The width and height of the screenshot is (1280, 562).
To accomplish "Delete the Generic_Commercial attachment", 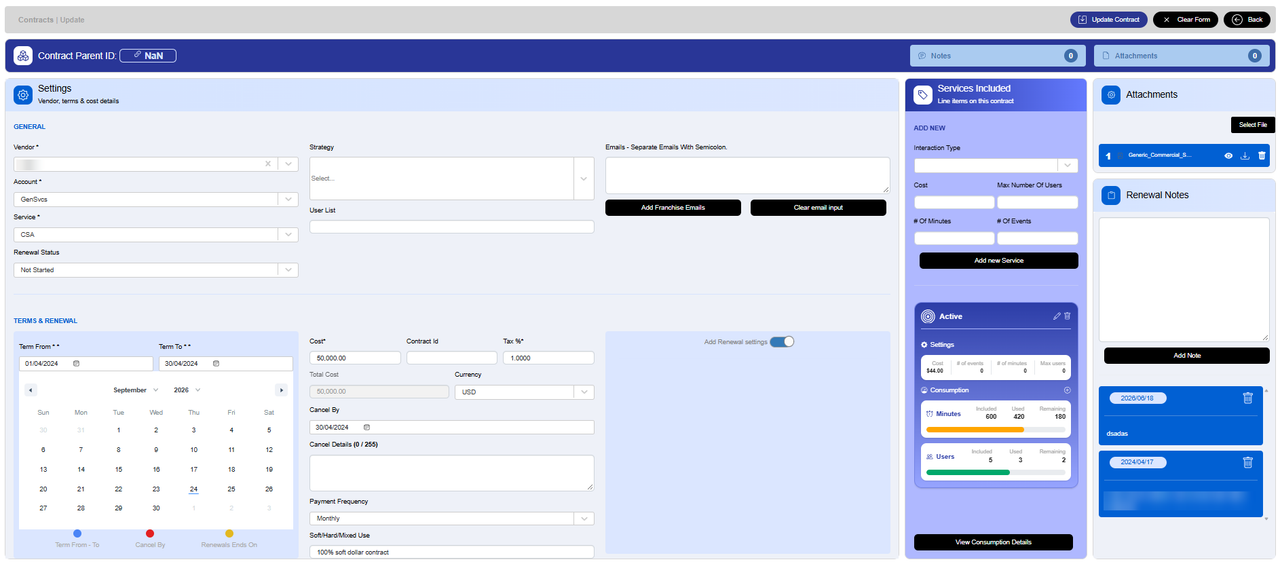I will (x=1262, y=155).
